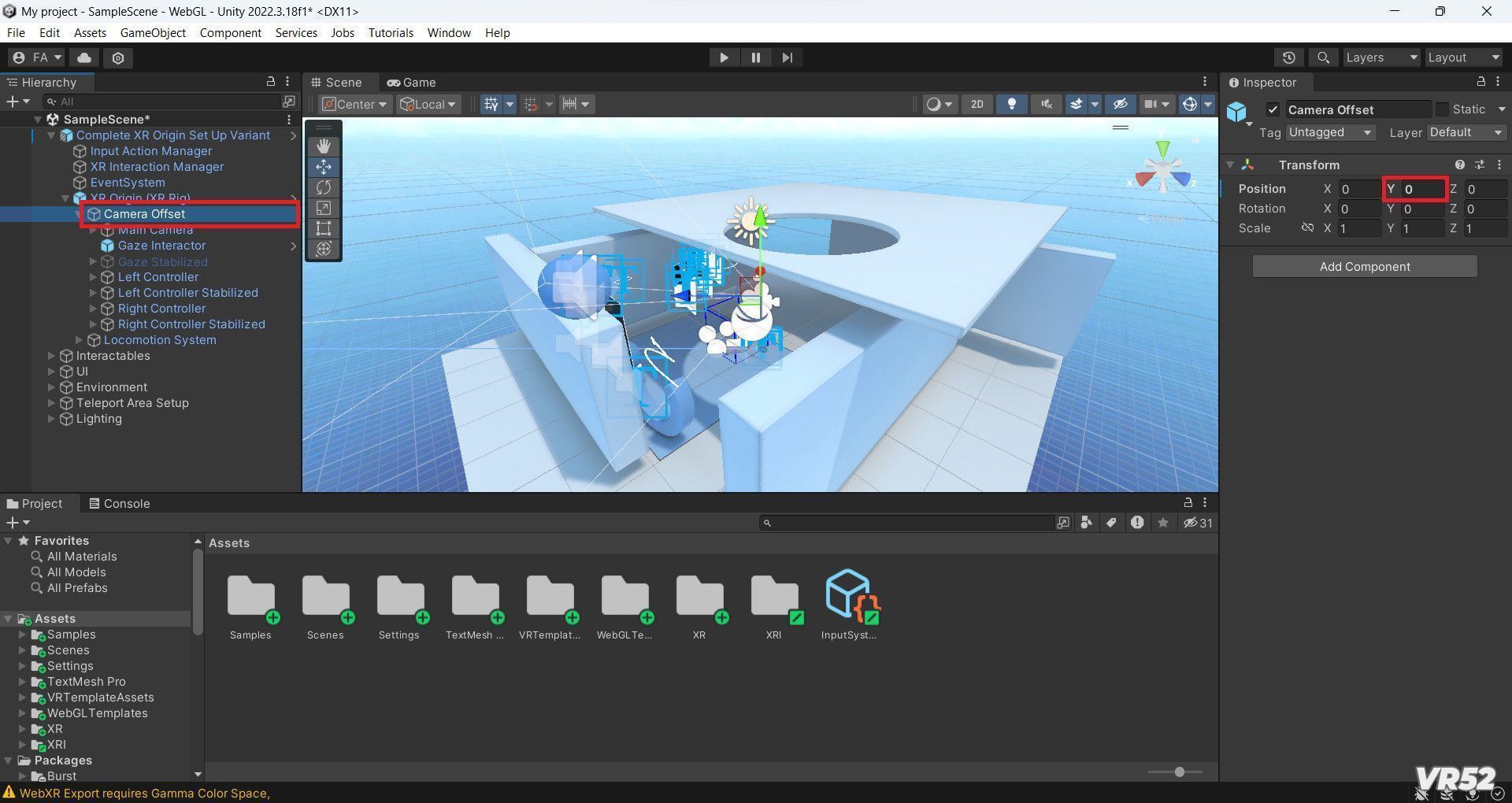Click the favorites star icon in Project
1512x803 pixels.
point(1163,523)
